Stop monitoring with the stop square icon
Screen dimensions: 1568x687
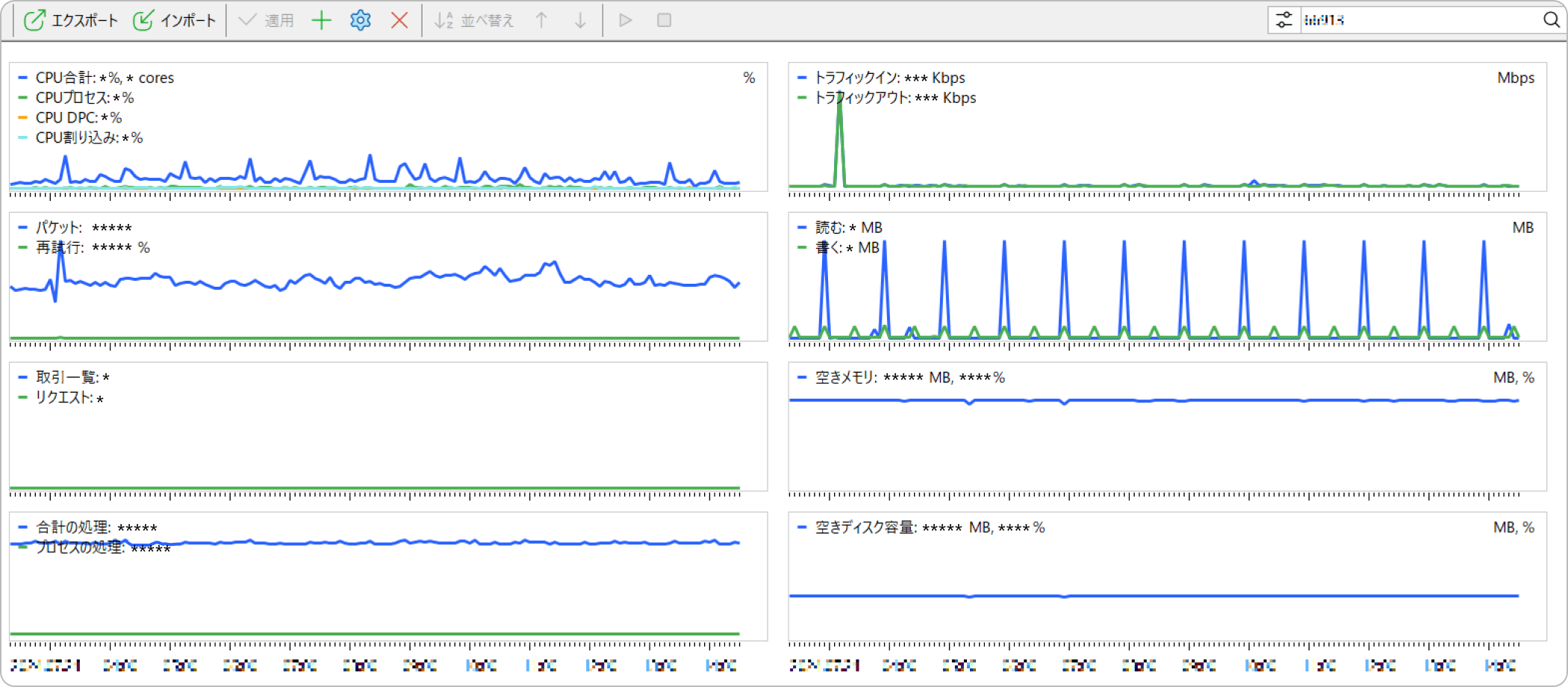click(664, 20)
